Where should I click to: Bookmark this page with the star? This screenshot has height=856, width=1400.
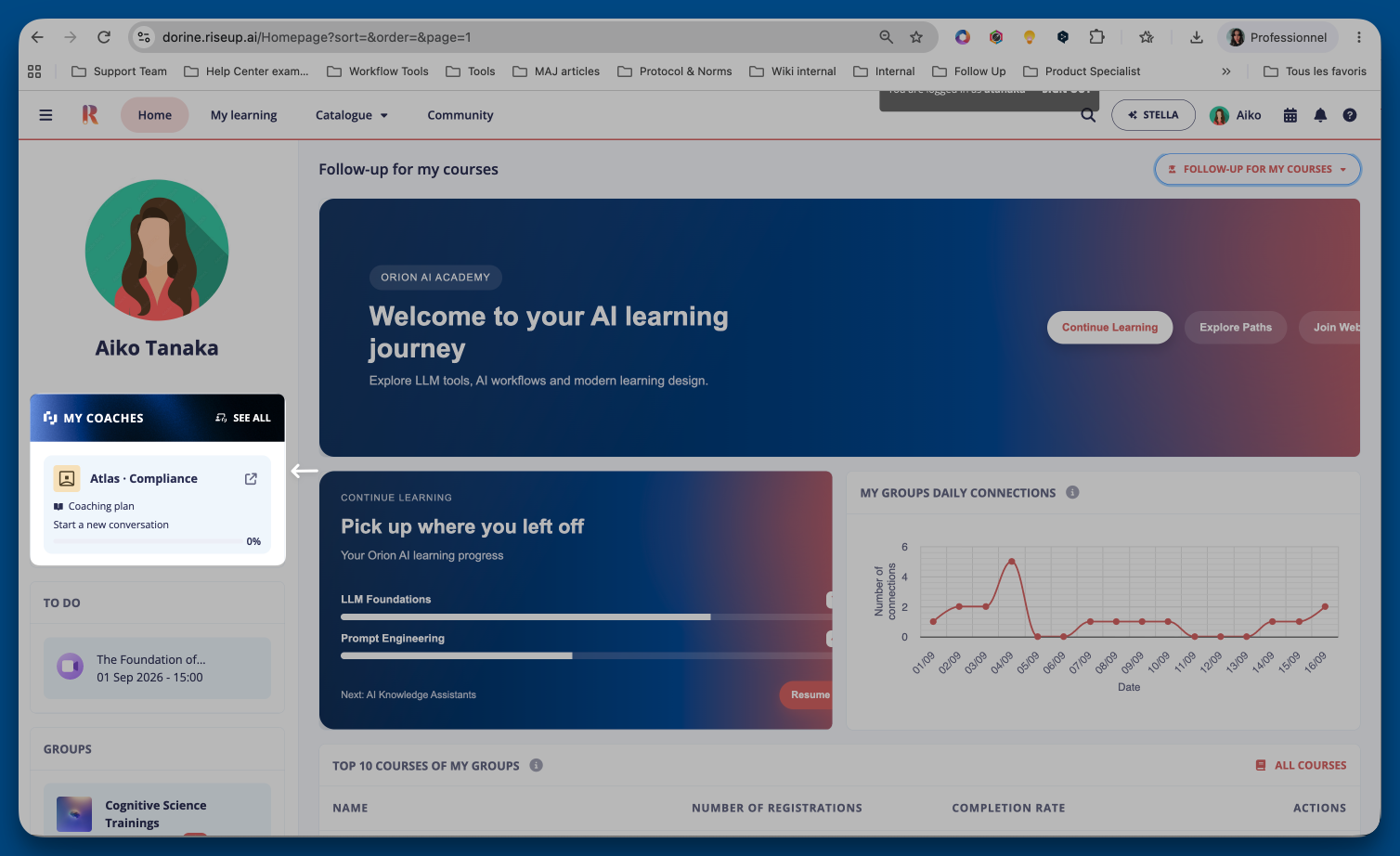coord(916,37)
